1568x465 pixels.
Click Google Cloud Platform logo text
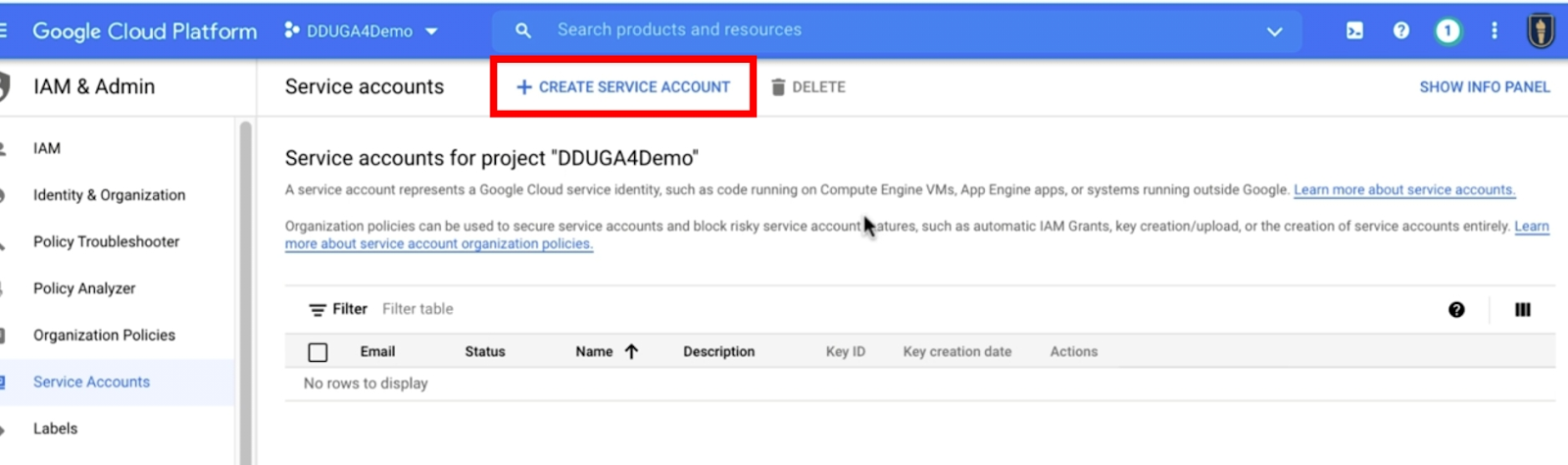pyautogui.click(x=145, y=30)
